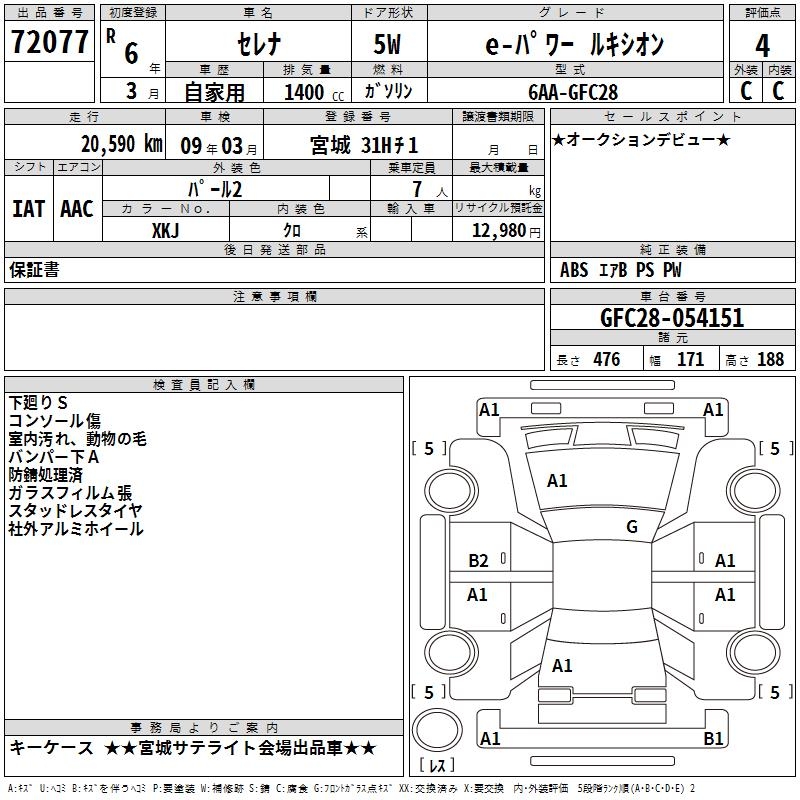Click the interior color クロ

pos(292,231)
